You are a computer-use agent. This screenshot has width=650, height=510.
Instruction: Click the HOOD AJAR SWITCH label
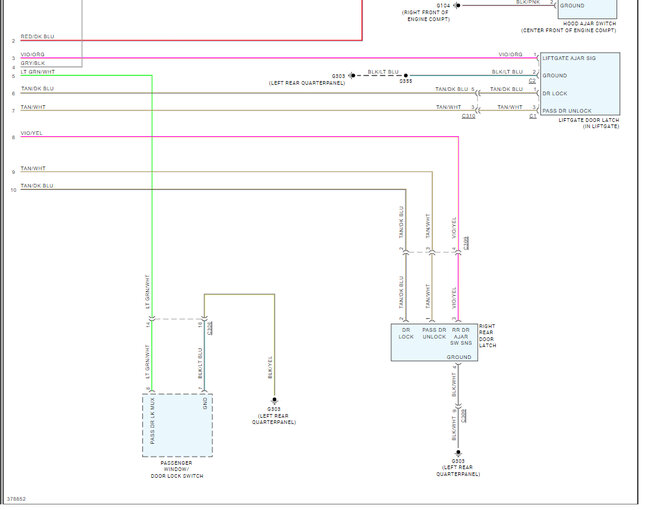pos(589,24)
